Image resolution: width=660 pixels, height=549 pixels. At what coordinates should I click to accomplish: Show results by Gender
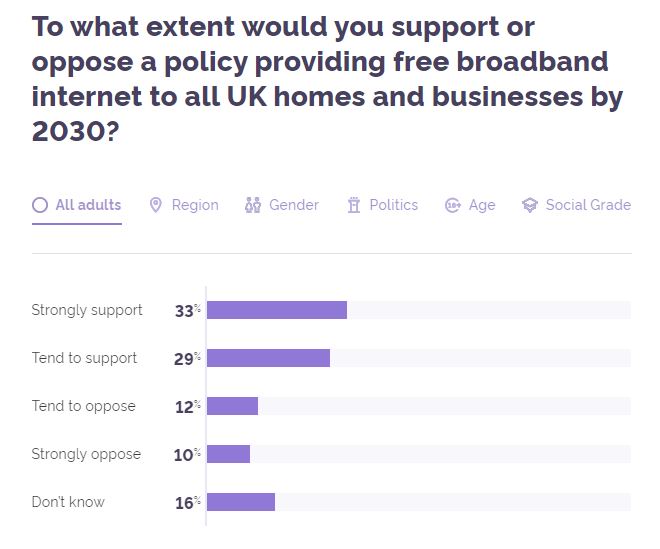[x=293, y=205]
